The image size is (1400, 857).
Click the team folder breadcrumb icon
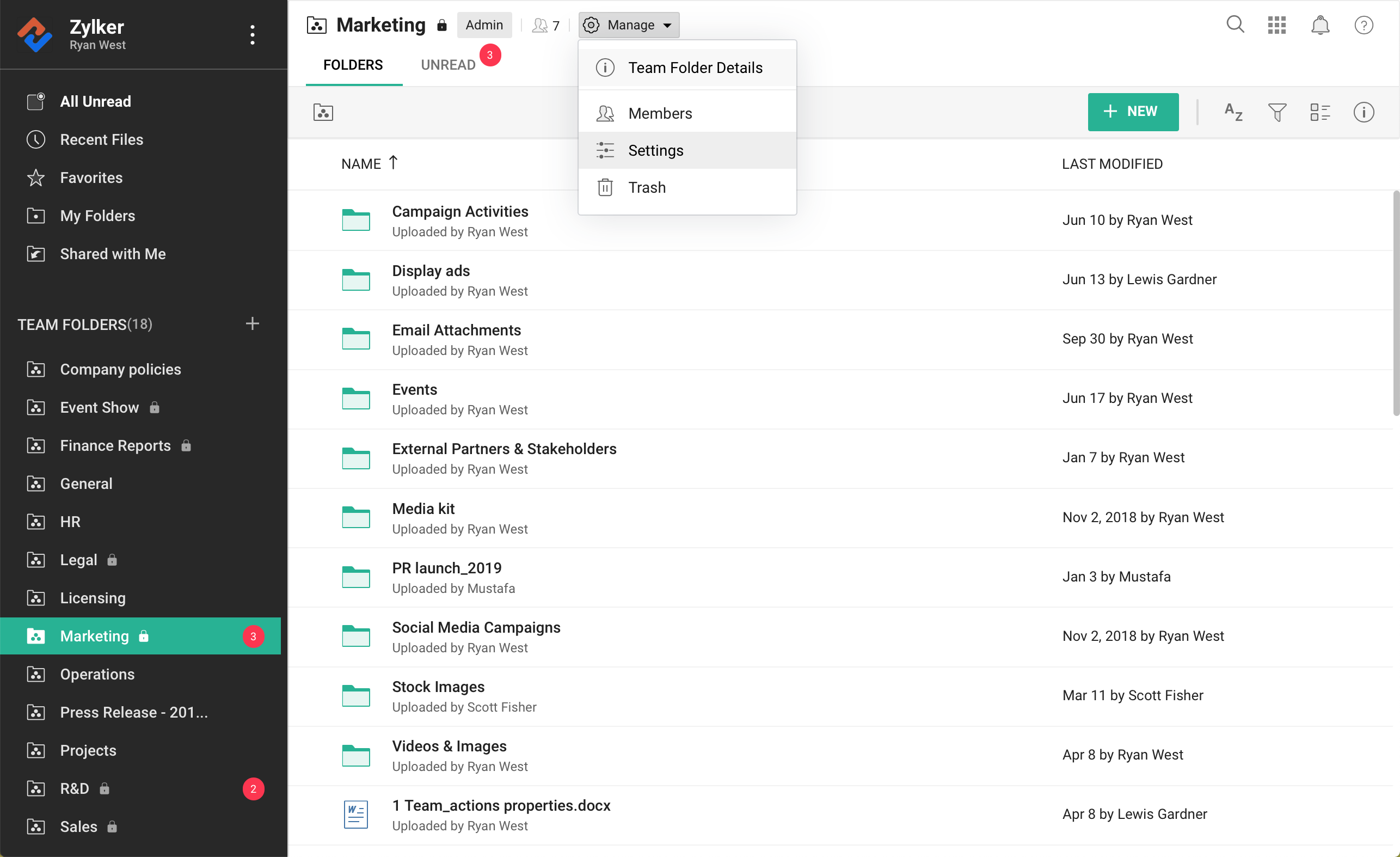pos(323,112)
